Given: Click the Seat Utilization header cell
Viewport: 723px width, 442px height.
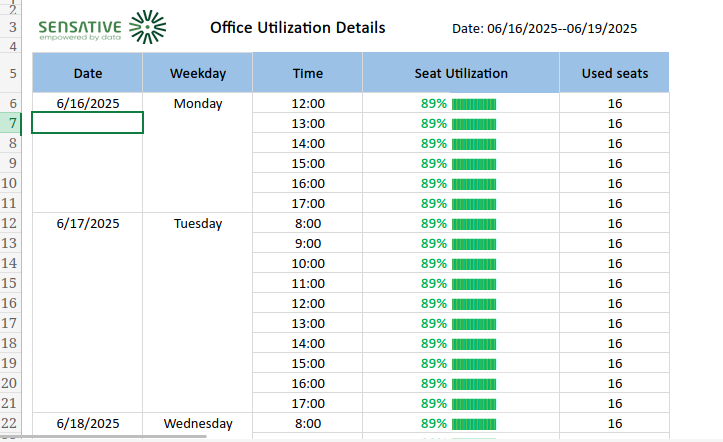Looking at the screenshot, I should pyautogui.click(x=460, y=73).
